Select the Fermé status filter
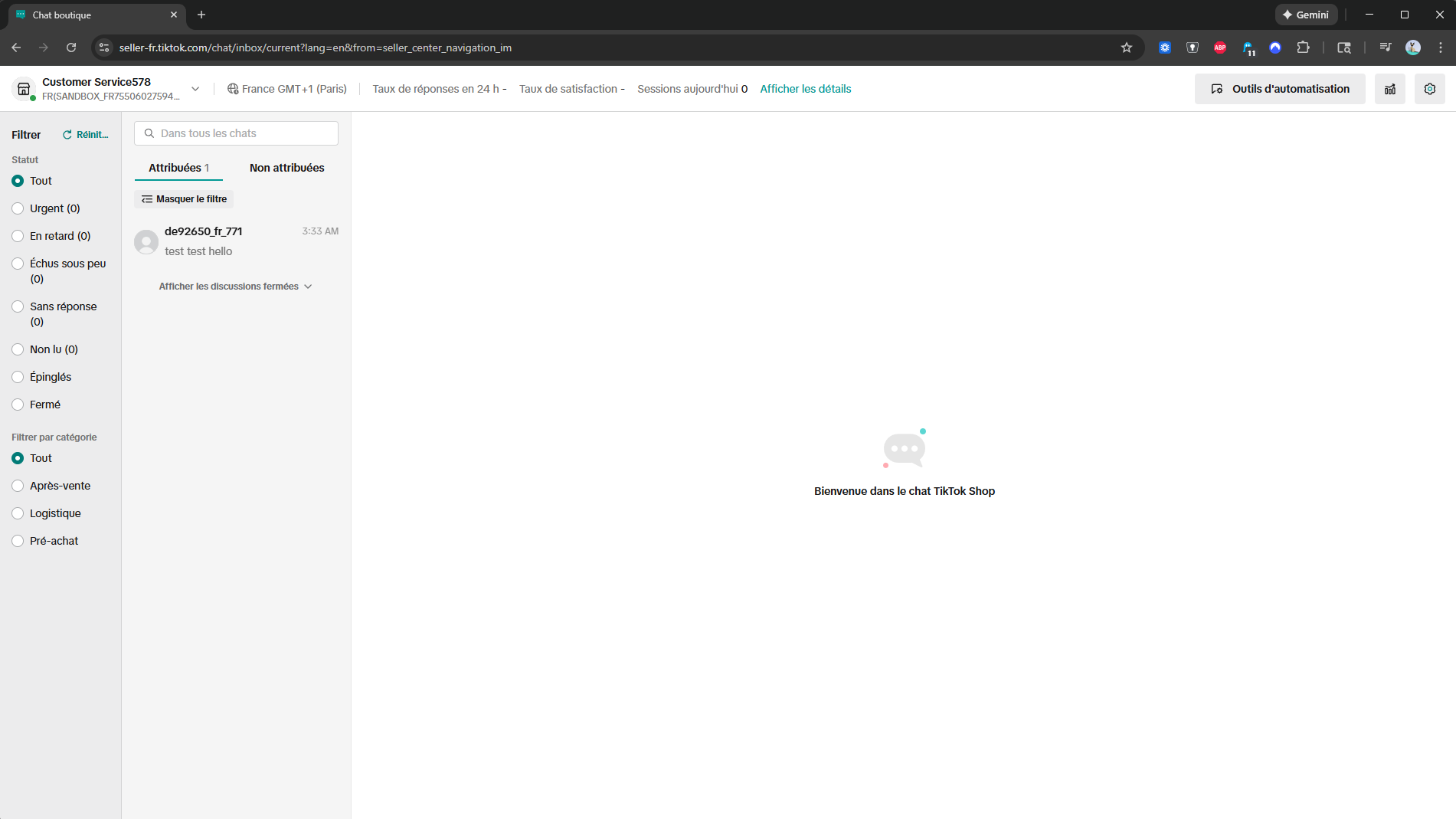The width and height of the screenshot is (1456, 819). click(x=18, y=405)
